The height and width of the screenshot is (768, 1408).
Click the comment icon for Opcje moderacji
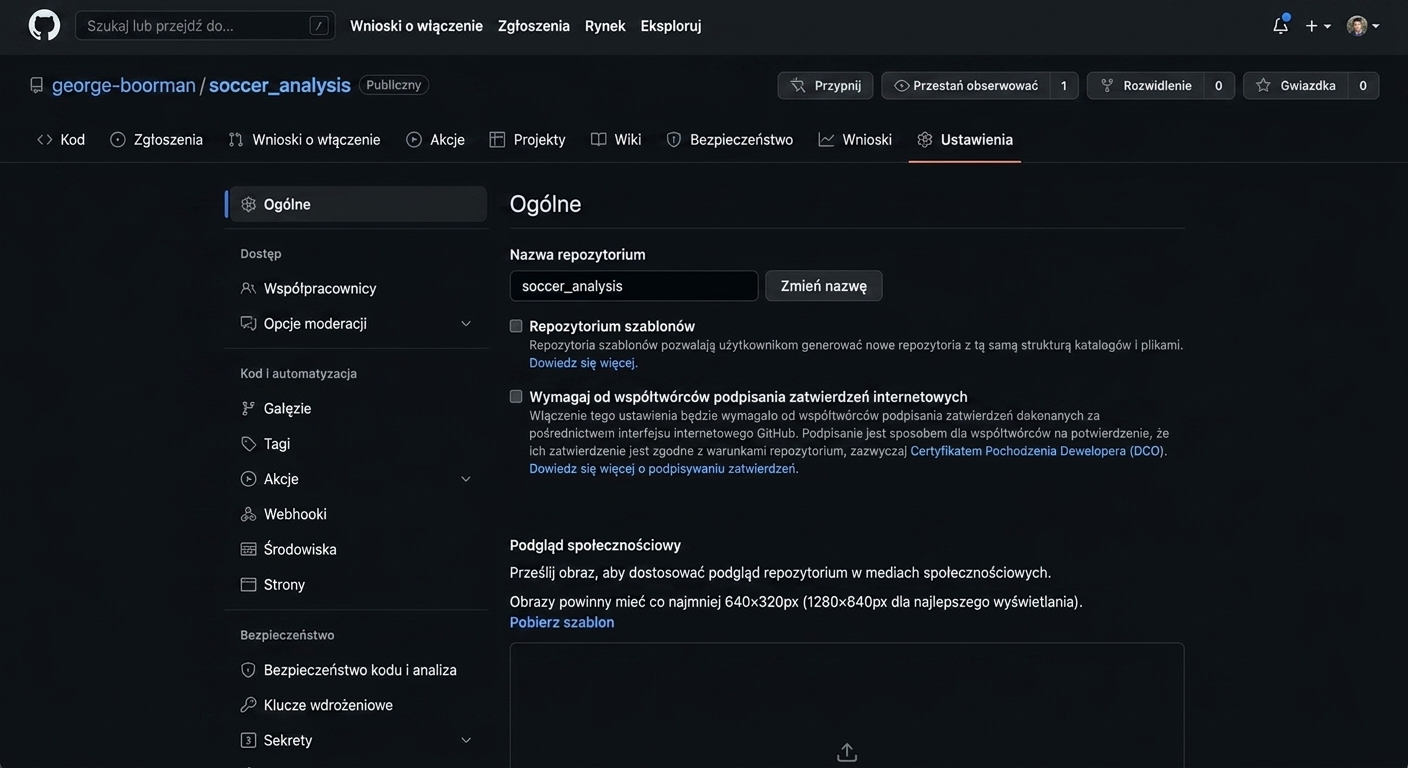coord(249,323)
